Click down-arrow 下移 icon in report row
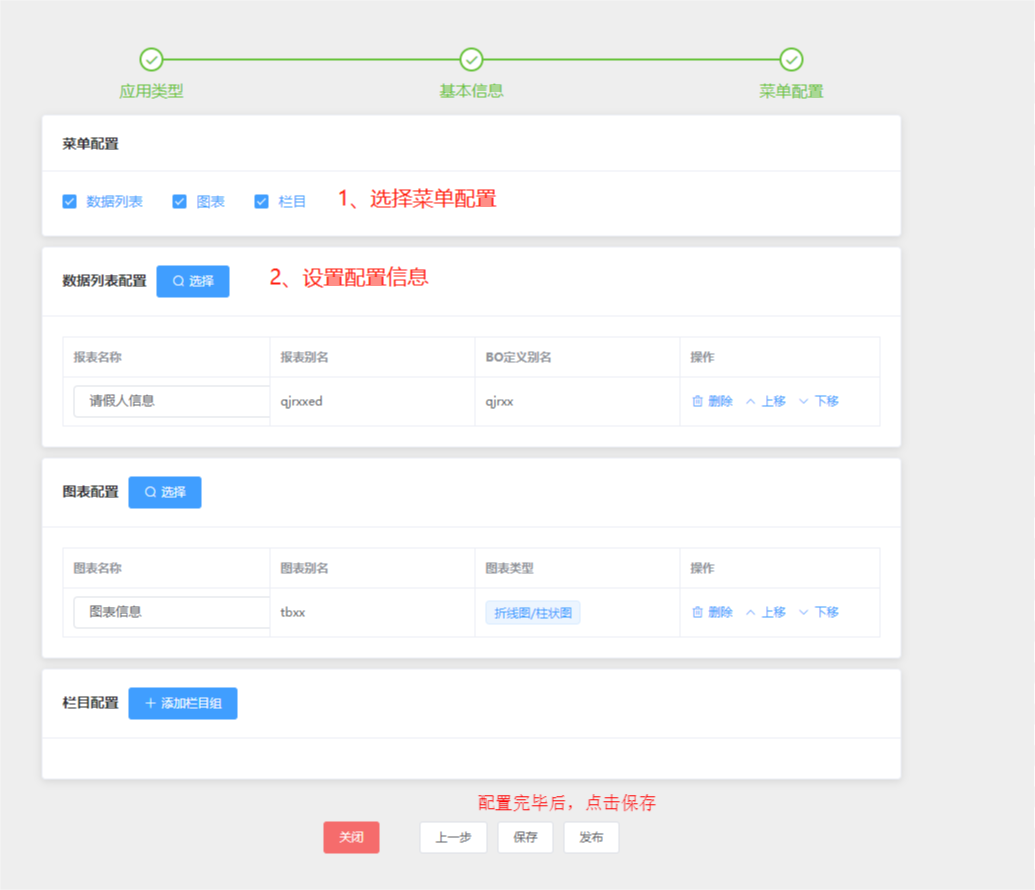The image size is (1035, 890). [x=803, y=401]
